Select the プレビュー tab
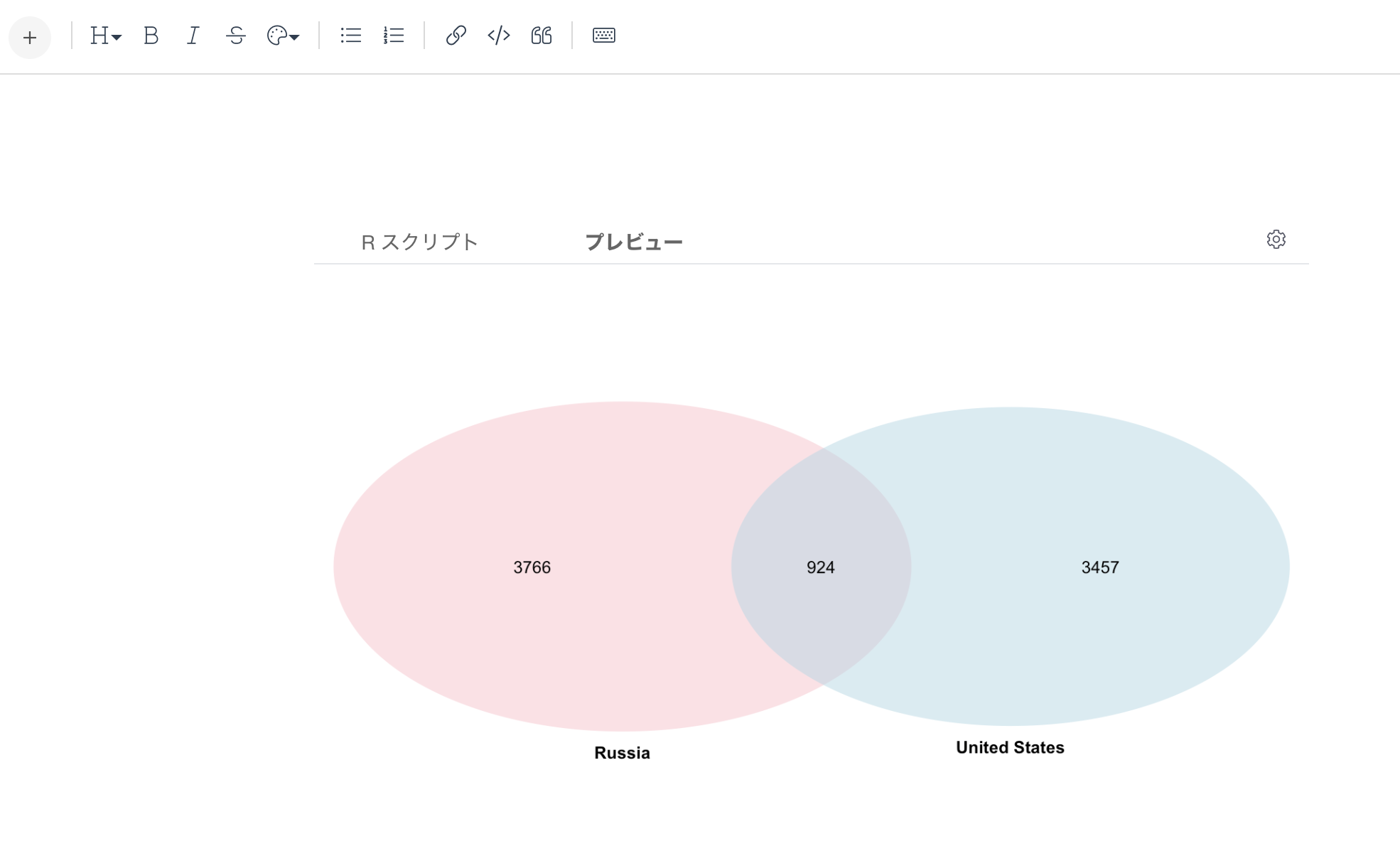 click(633, 242)
